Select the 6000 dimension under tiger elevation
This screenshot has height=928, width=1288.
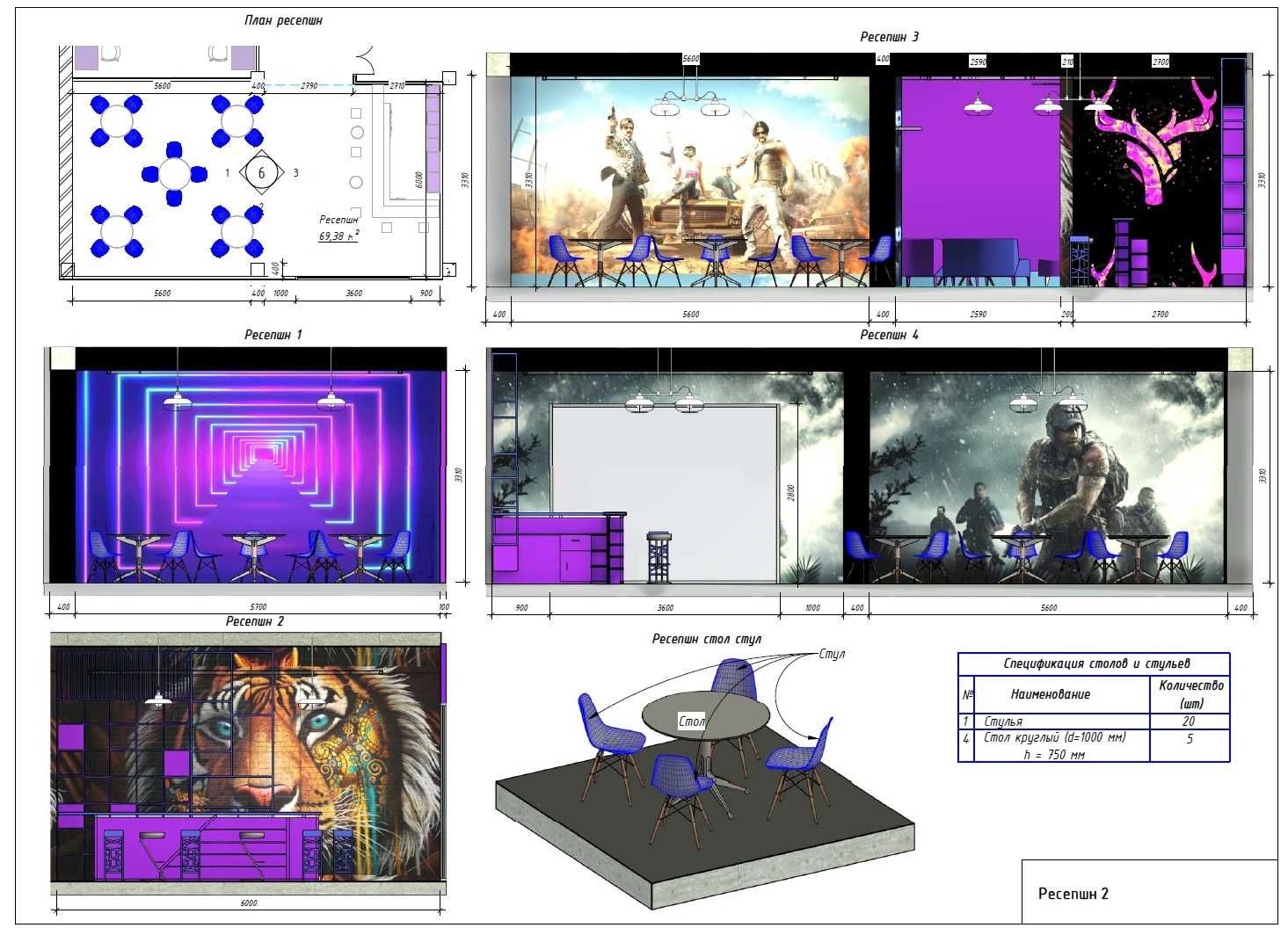click(x=249, y=903)
